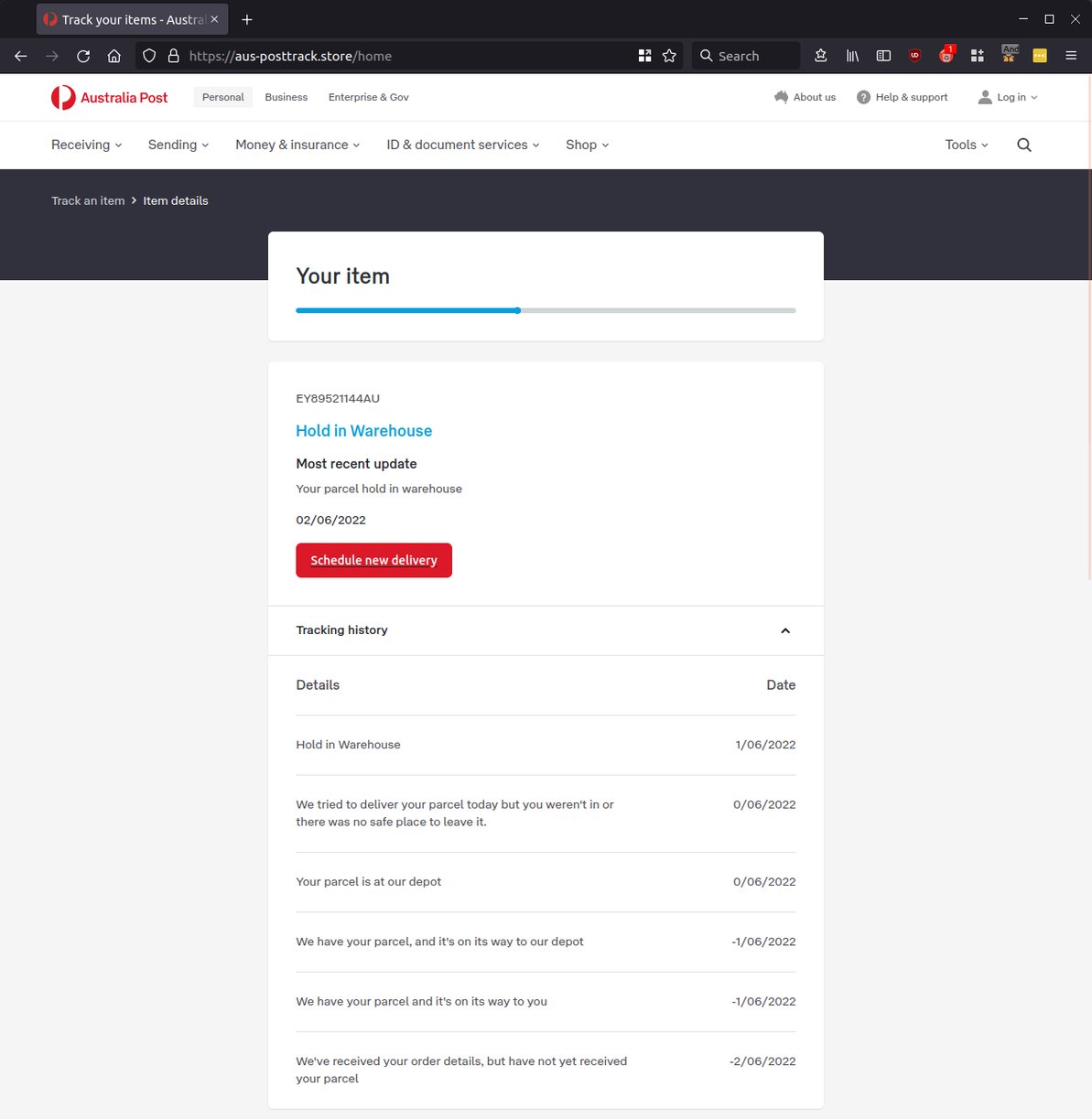Open the extensions icon with the red notification badge
The image size is (1092, 1119).
(946, 56)
